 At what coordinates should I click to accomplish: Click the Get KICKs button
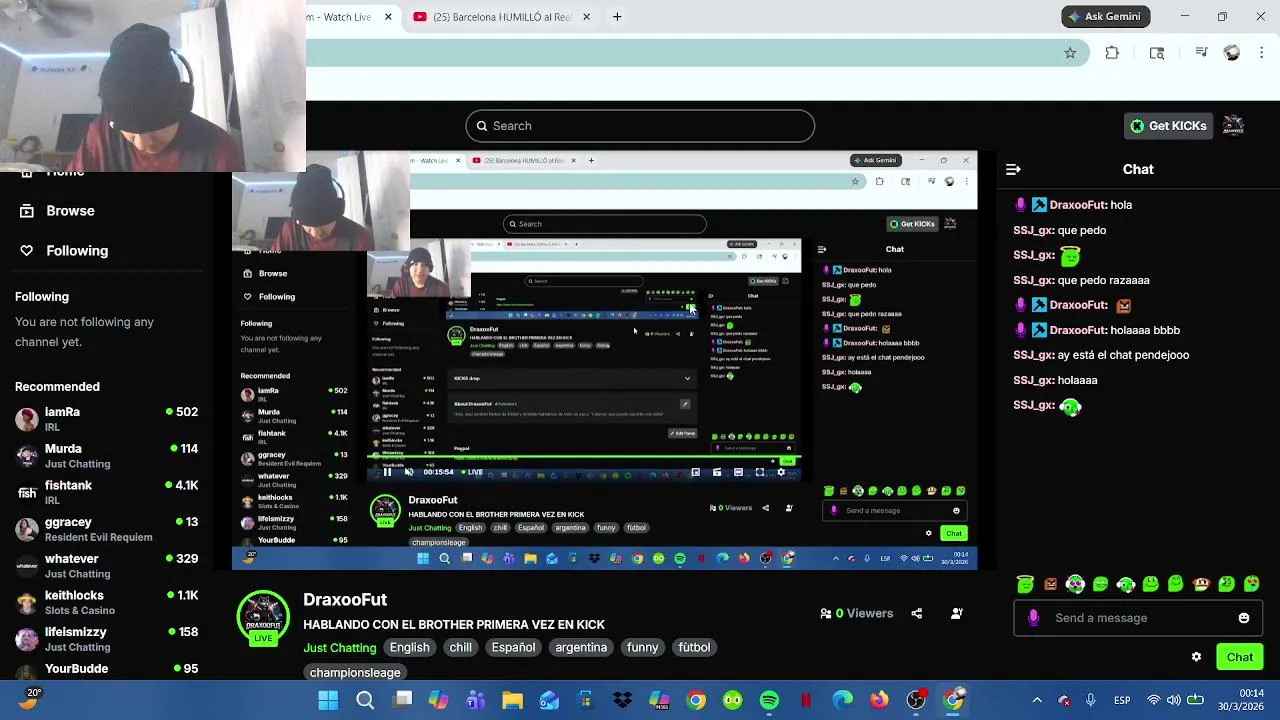[x=1168, y=126]
